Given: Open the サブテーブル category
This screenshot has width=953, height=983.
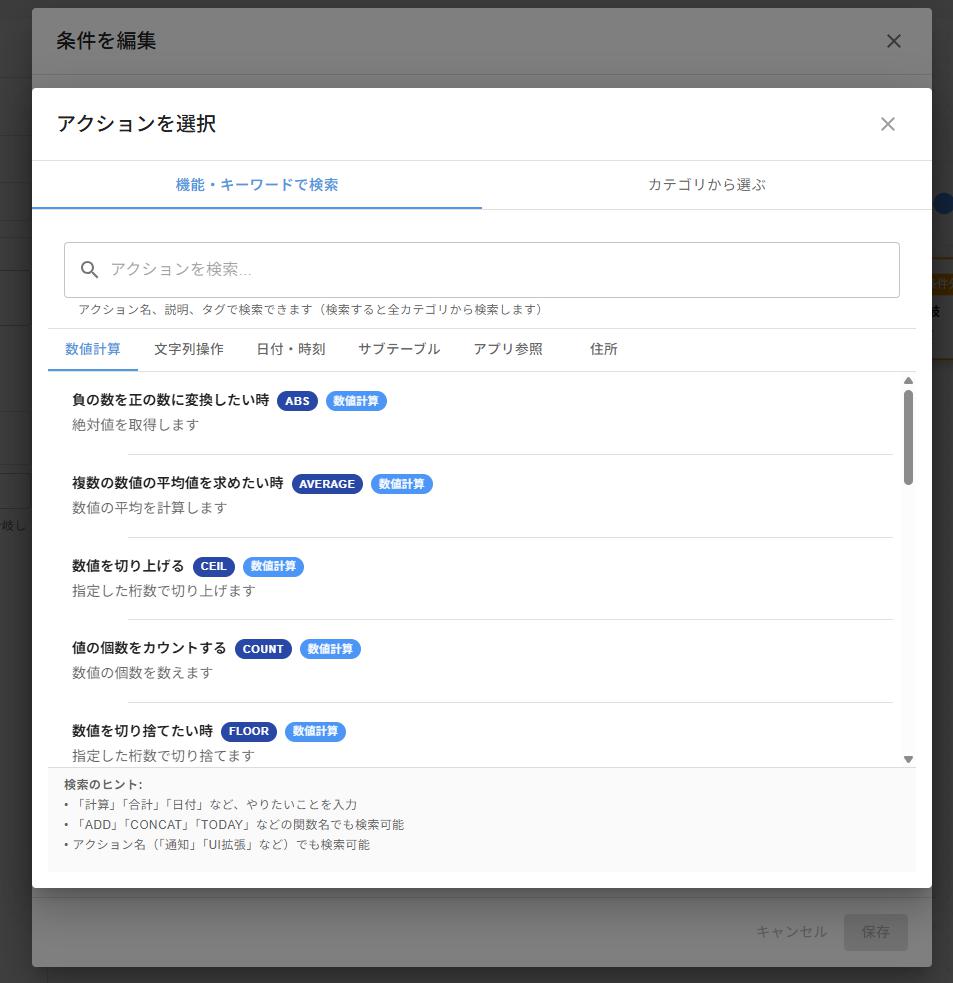Looking at the screenshot, I should tap(397, 349).
